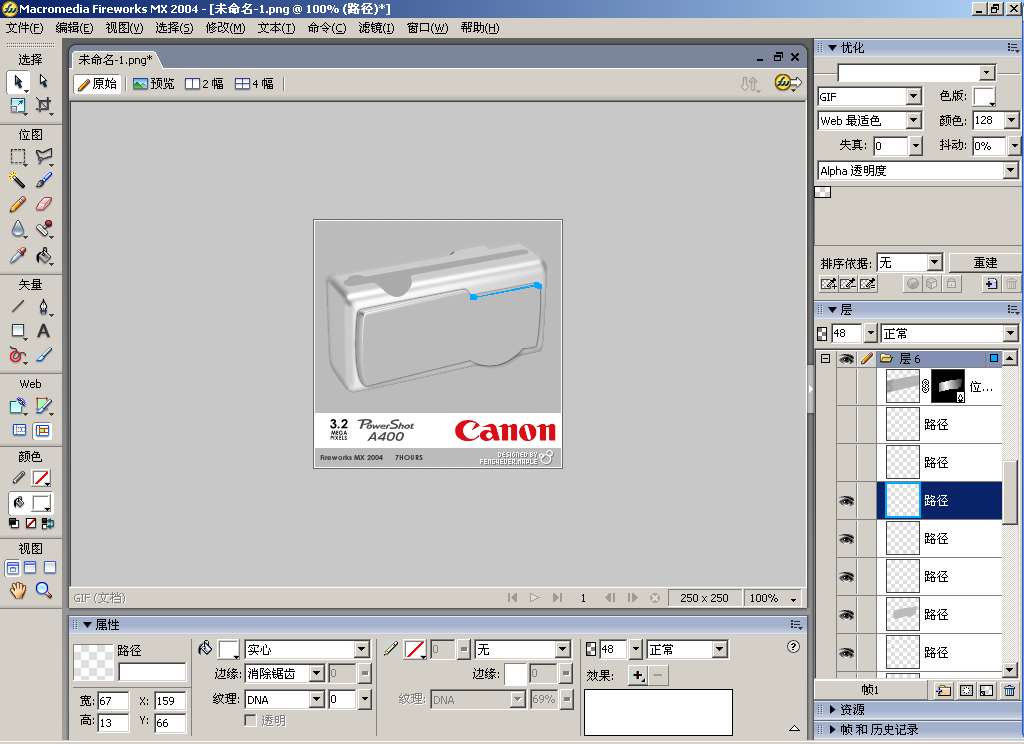Image resolution: width=1024 pixels, height=744 pixels.
Task: Choose the Crop tool
Action: click(43, 105)
